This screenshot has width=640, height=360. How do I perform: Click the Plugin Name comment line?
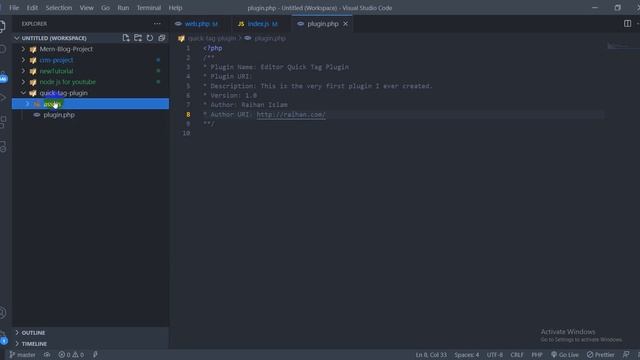pos(276,67)
